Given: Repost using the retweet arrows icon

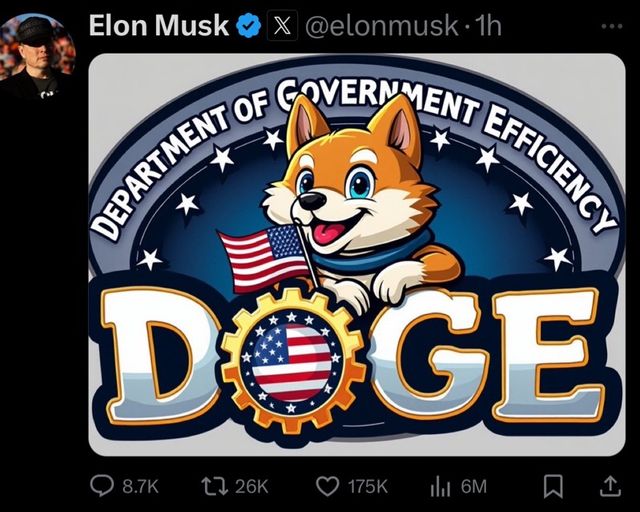Looking at the screenshot, I should (215, 486).
